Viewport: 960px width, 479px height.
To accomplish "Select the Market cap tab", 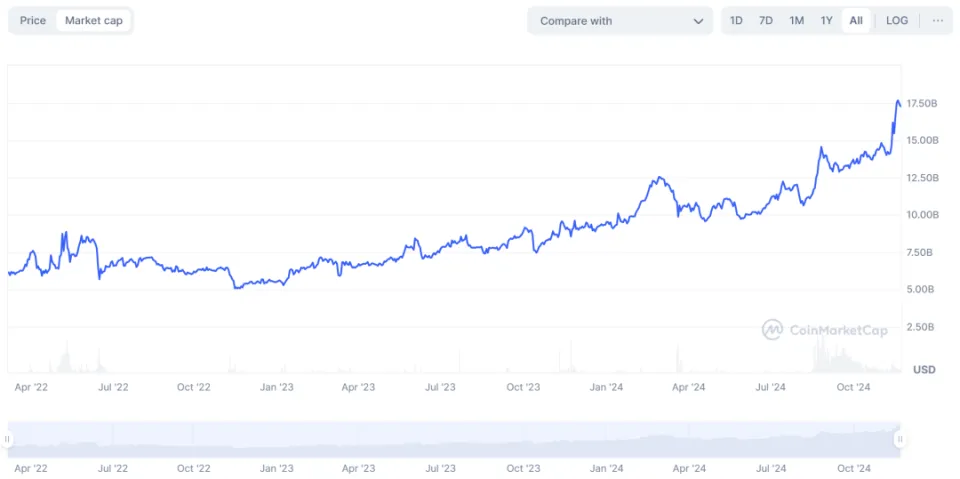I will (x=93, y=21).
